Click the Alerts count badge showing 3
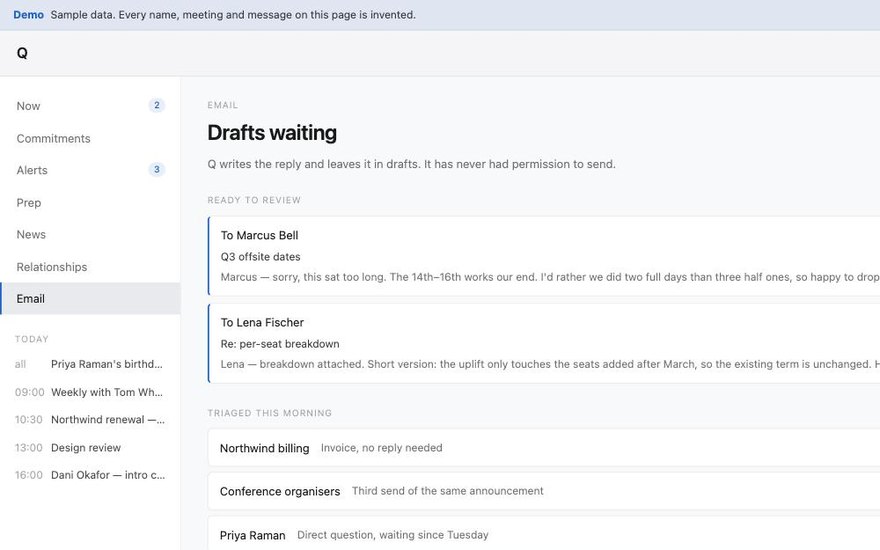Screen dimensions: 880x550 pos(157,169)
